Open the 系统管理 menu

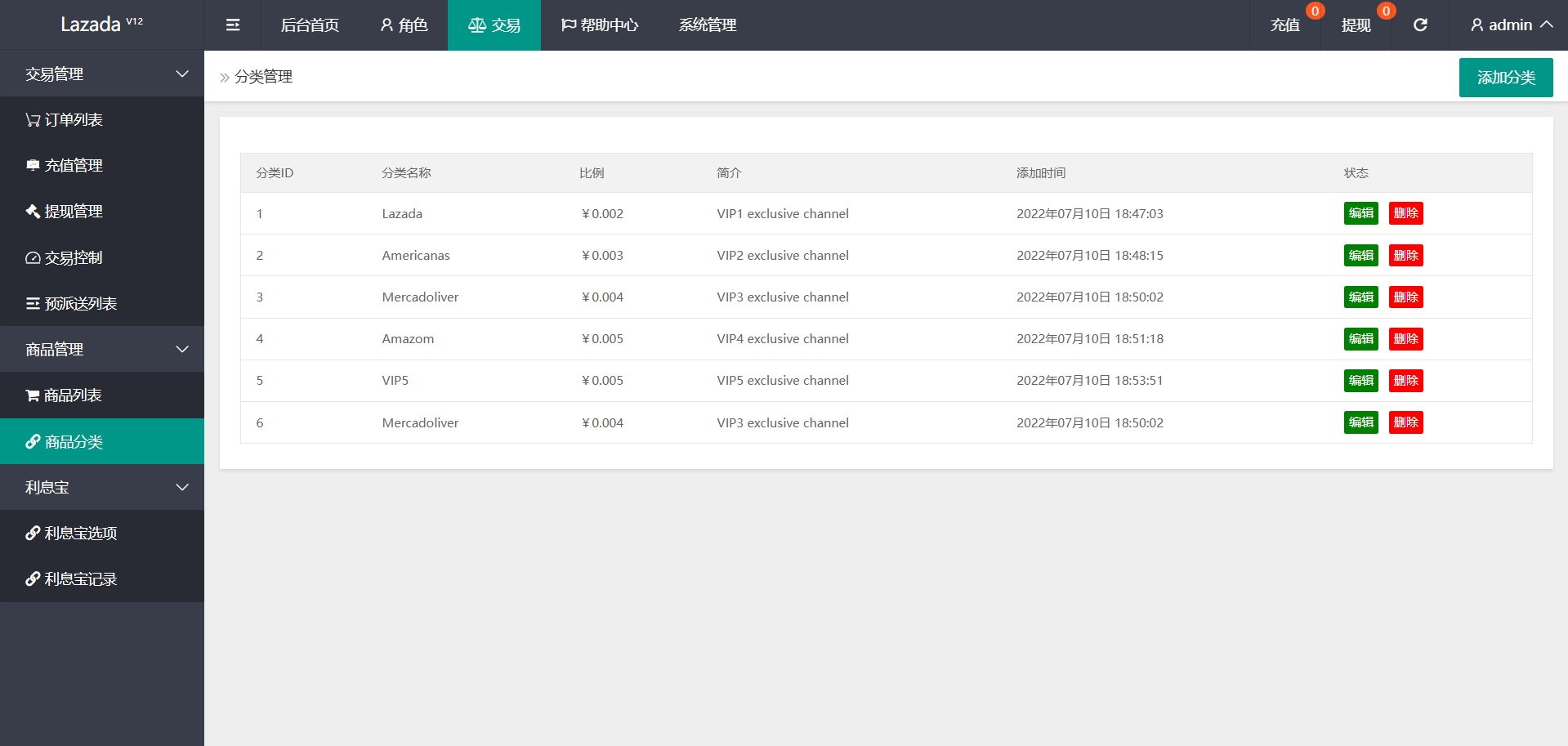click(x=708, y=25)
